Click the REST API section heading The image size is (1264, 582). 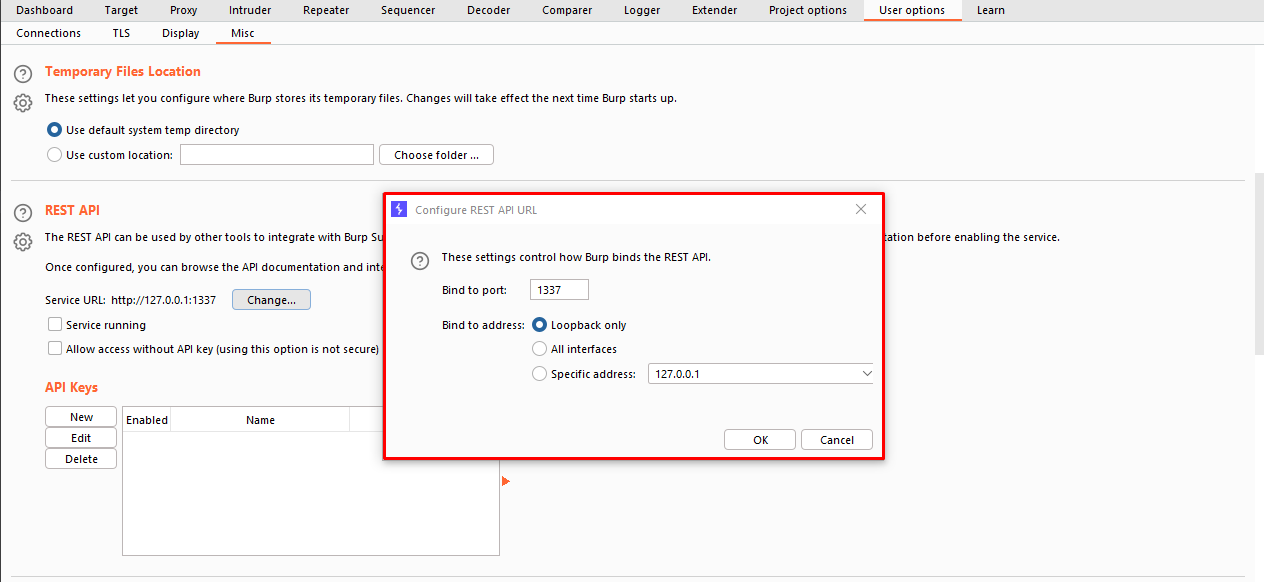point(73,210)
